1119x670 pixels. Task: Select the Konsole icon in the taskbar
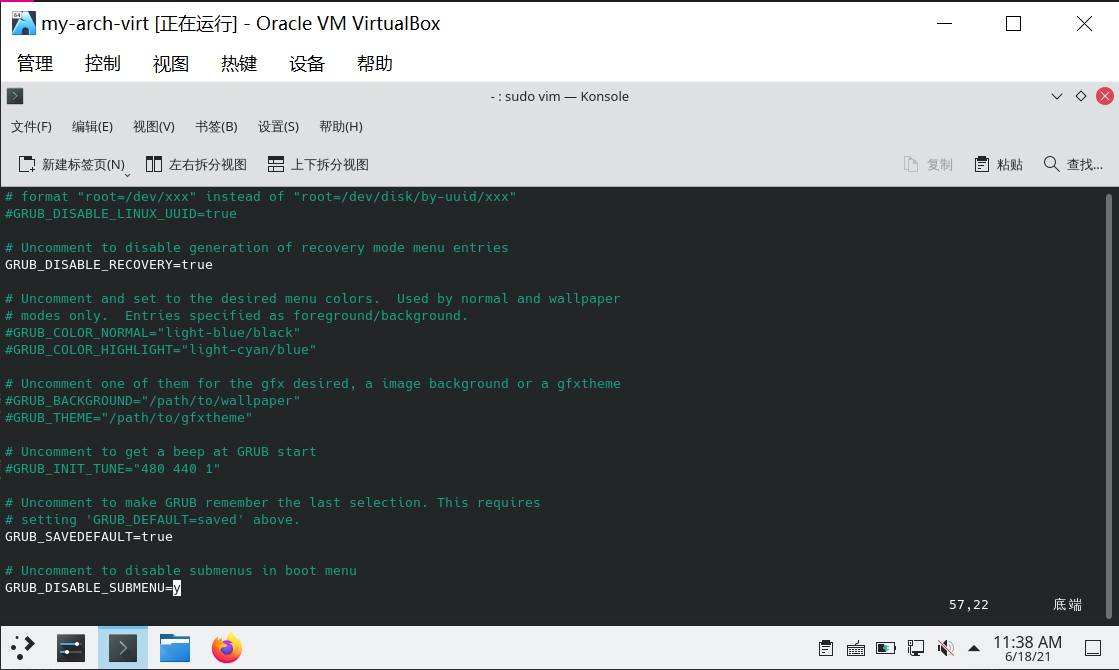point(122,648)
